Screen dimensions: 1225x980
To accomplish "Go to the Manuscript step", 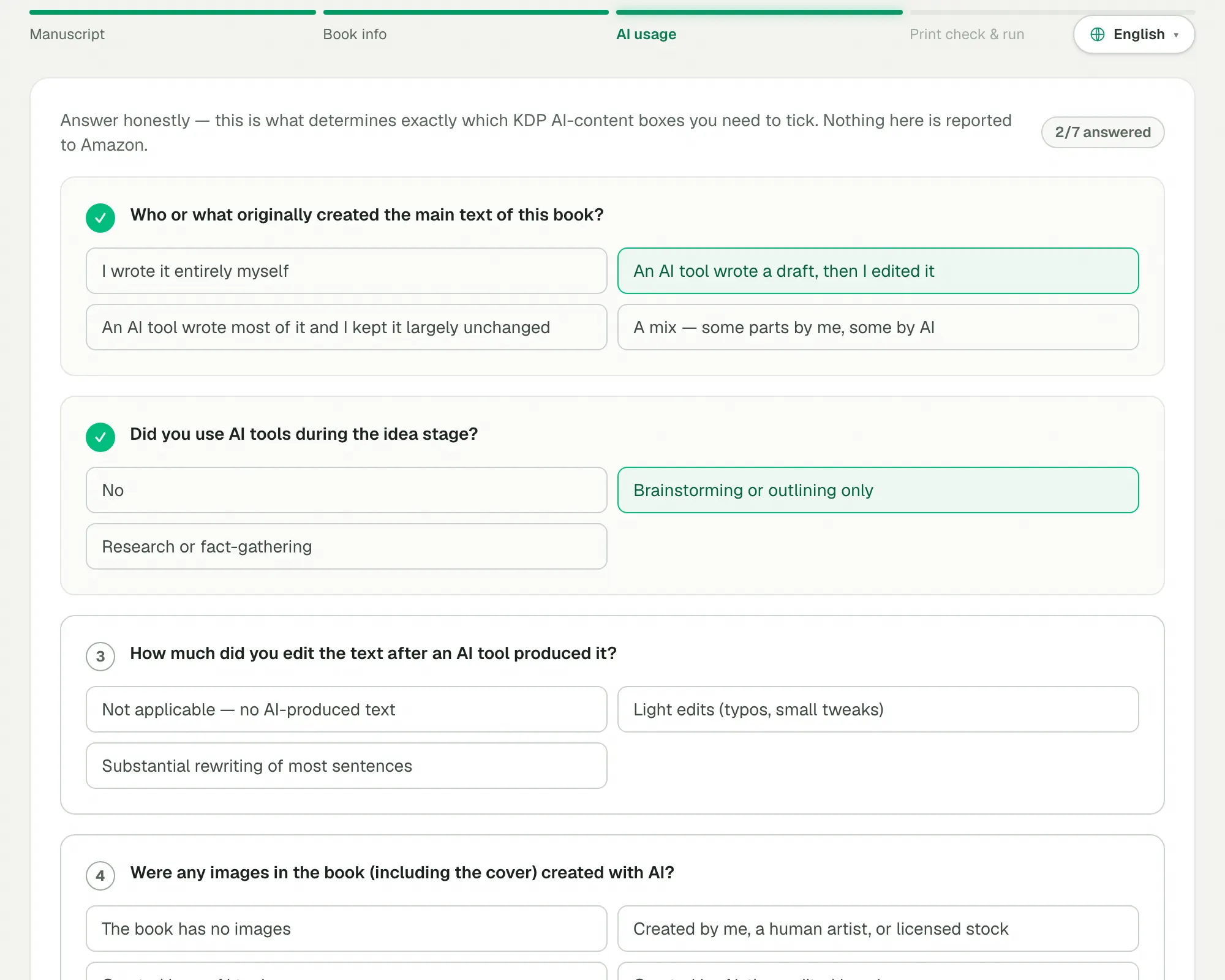I will pos(67,34).
